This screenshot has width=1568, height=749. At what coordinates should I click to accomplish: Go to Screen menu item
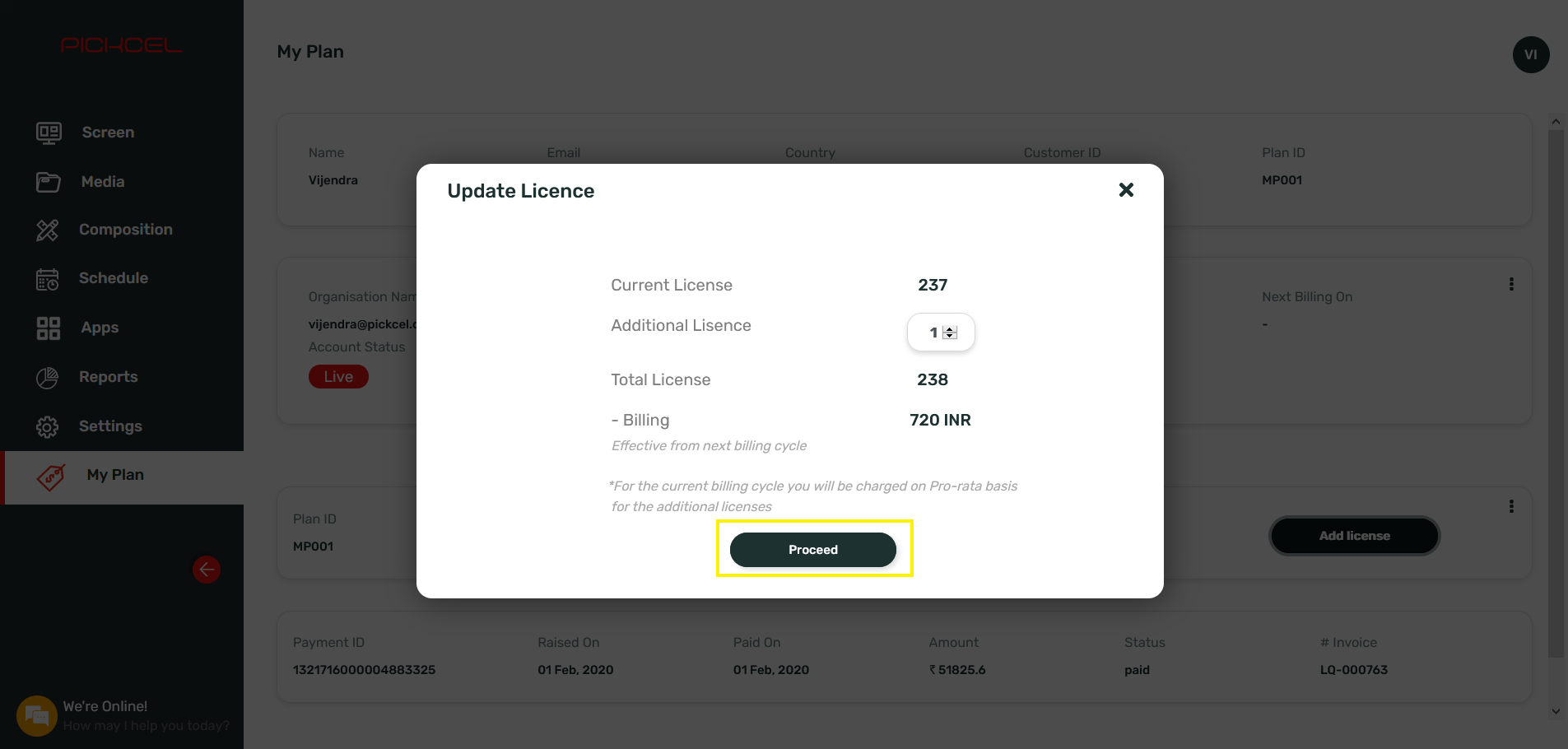tap(108, 133)
